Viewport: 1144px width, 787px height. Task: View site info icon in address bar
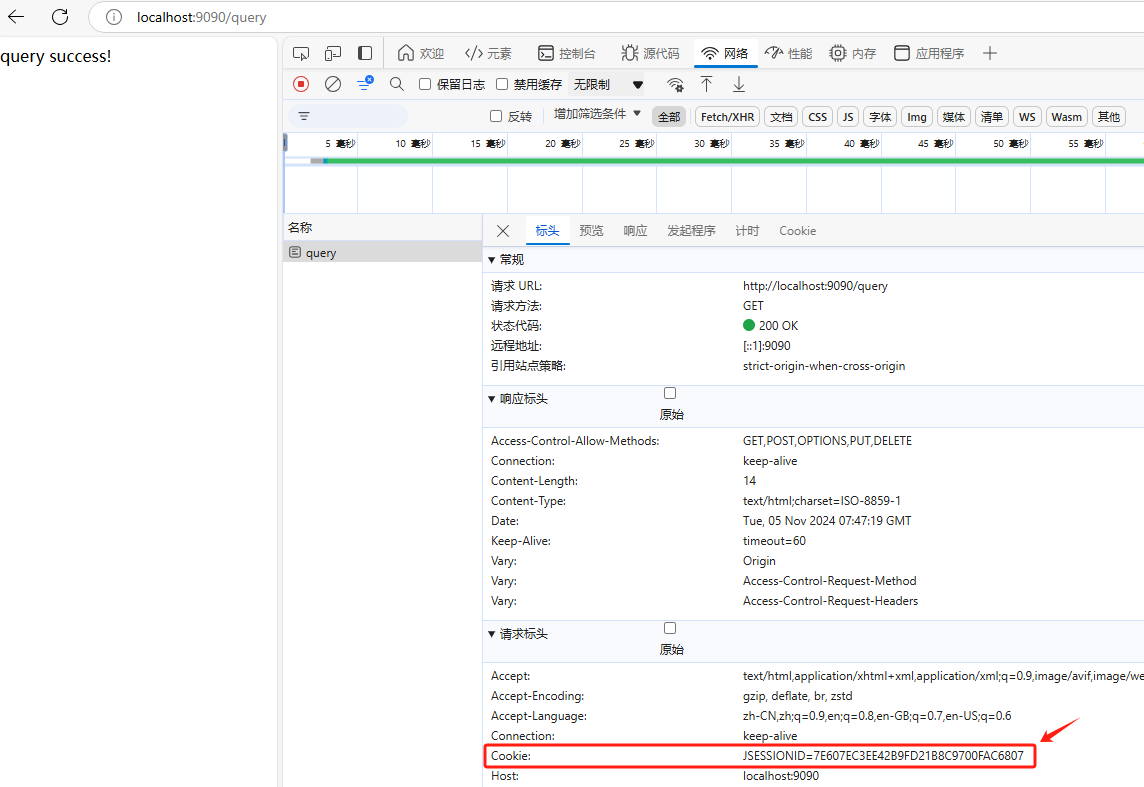pos(114,17)
